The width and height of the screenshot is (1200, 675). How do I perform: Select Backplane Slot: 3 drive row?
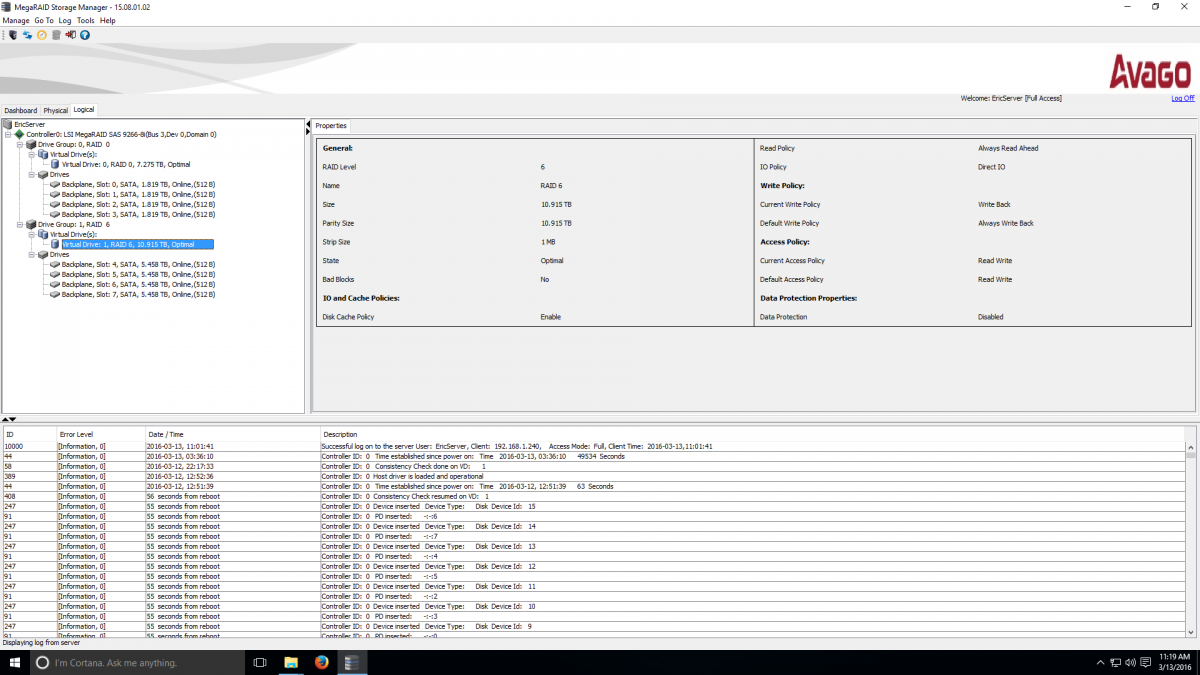click(x=138, y=214)
